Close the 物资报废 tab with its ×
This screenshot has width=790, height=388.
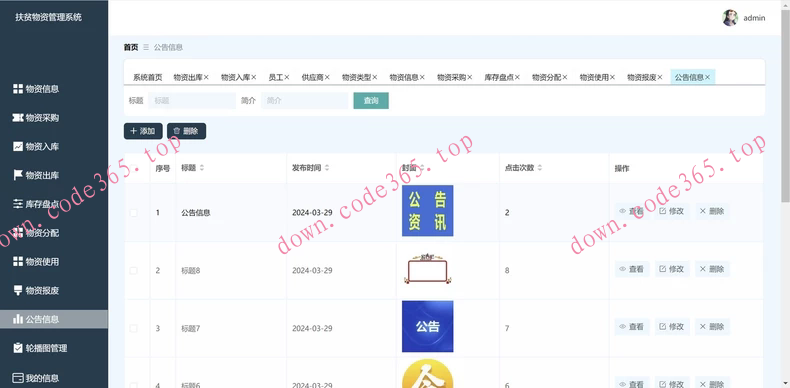(x=660, y=77)
